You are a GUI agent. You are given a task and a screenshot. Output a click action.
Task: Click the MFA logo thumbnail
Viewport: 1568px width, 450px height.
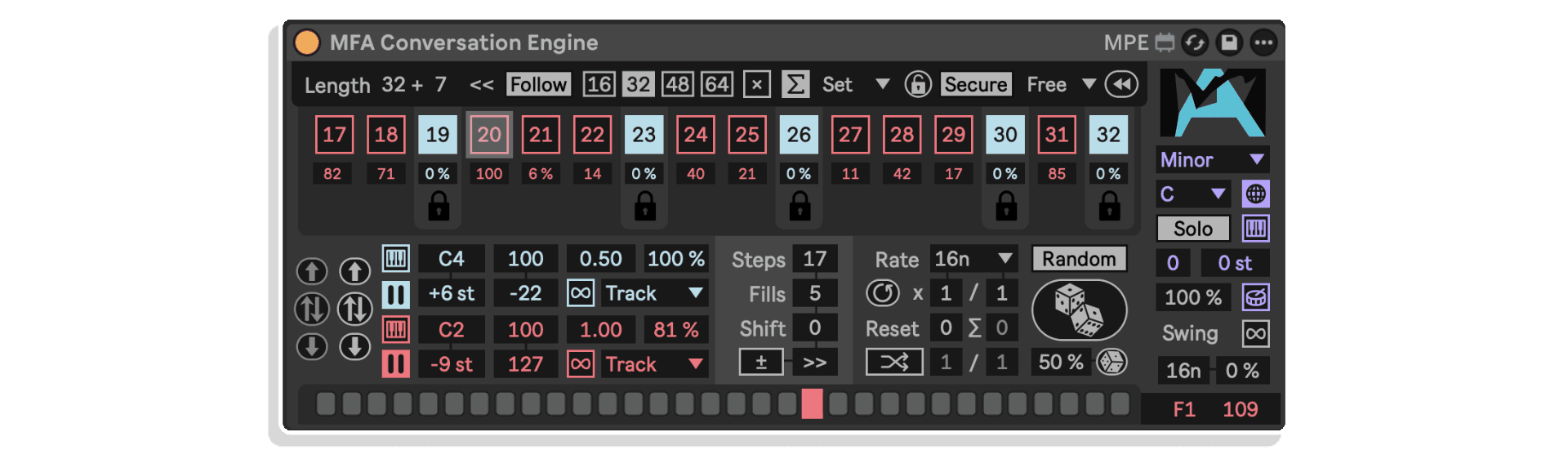(x=1213, y=103)
